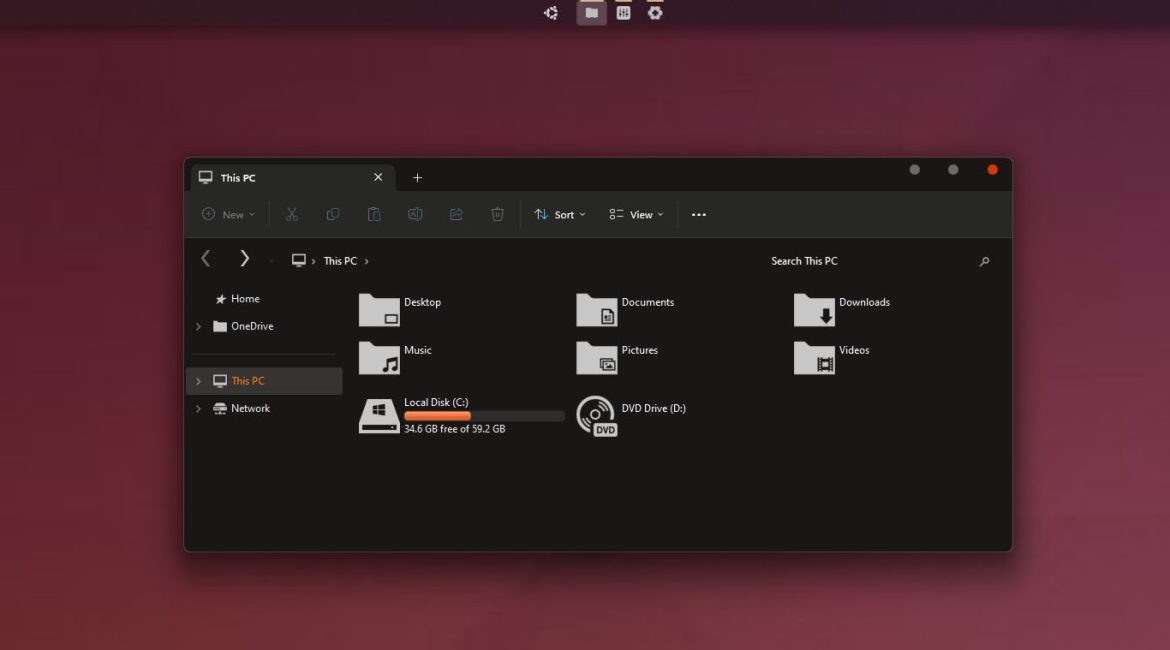Open the settings gear in top dock
The width and height of the screenshot is (1170, 650).
(655, 13)
